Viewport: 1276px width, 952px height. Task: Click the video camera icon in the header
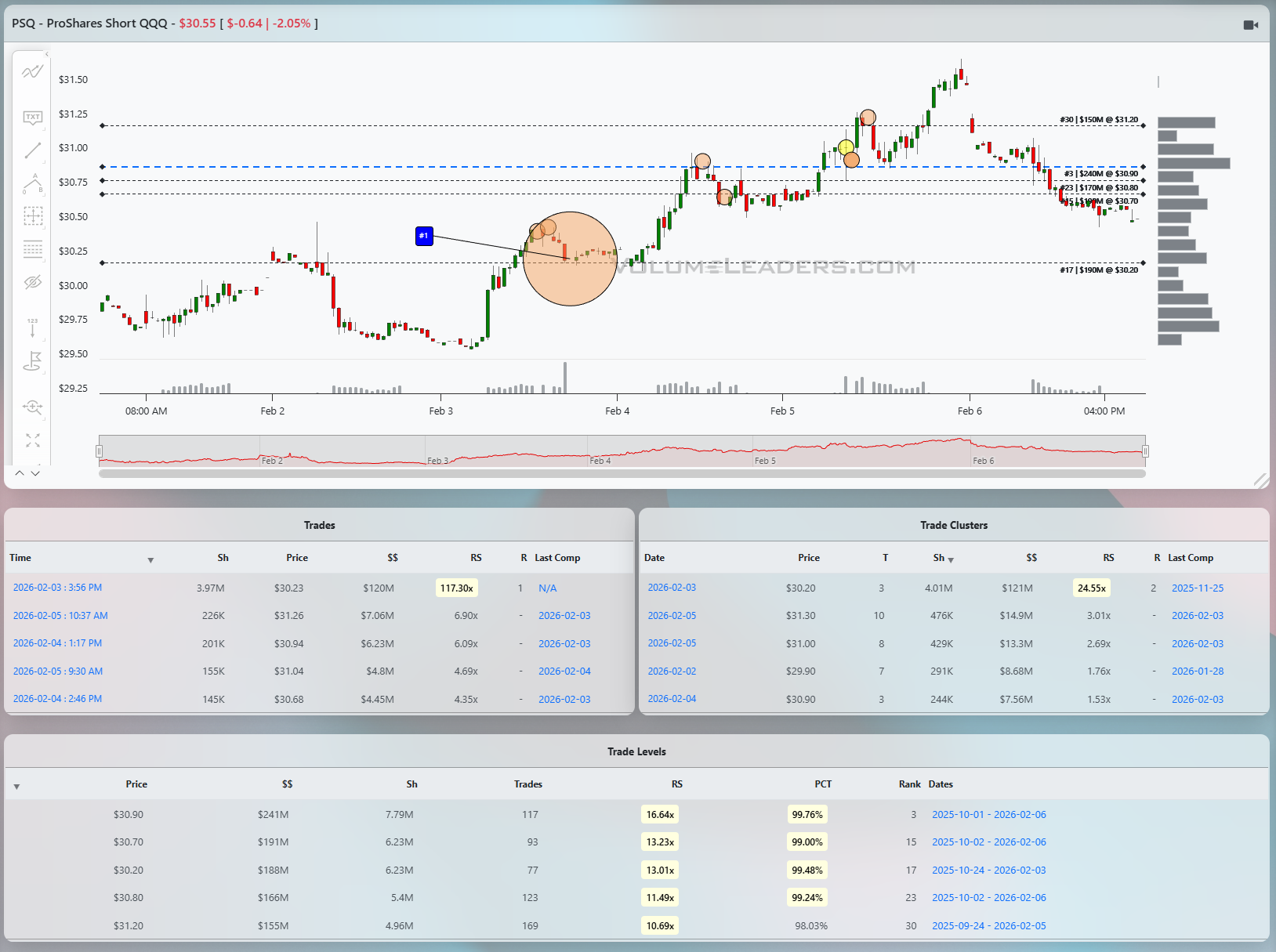[1251, 25]
